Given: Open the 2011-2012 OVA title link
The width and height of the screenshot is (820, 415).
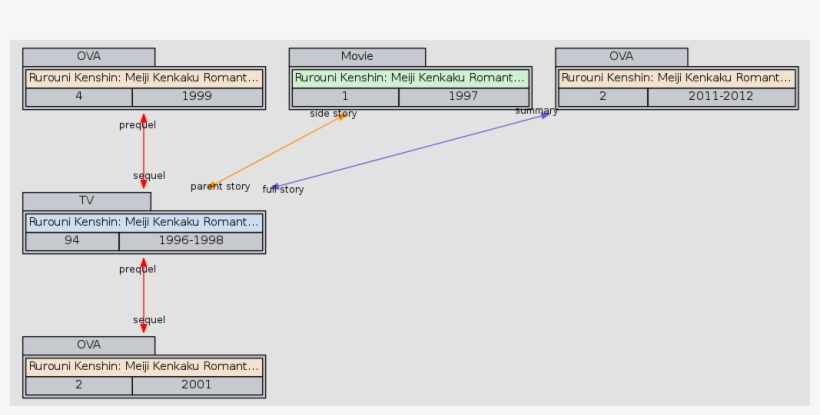Looking at the screenshot, I should pos(677,78).
